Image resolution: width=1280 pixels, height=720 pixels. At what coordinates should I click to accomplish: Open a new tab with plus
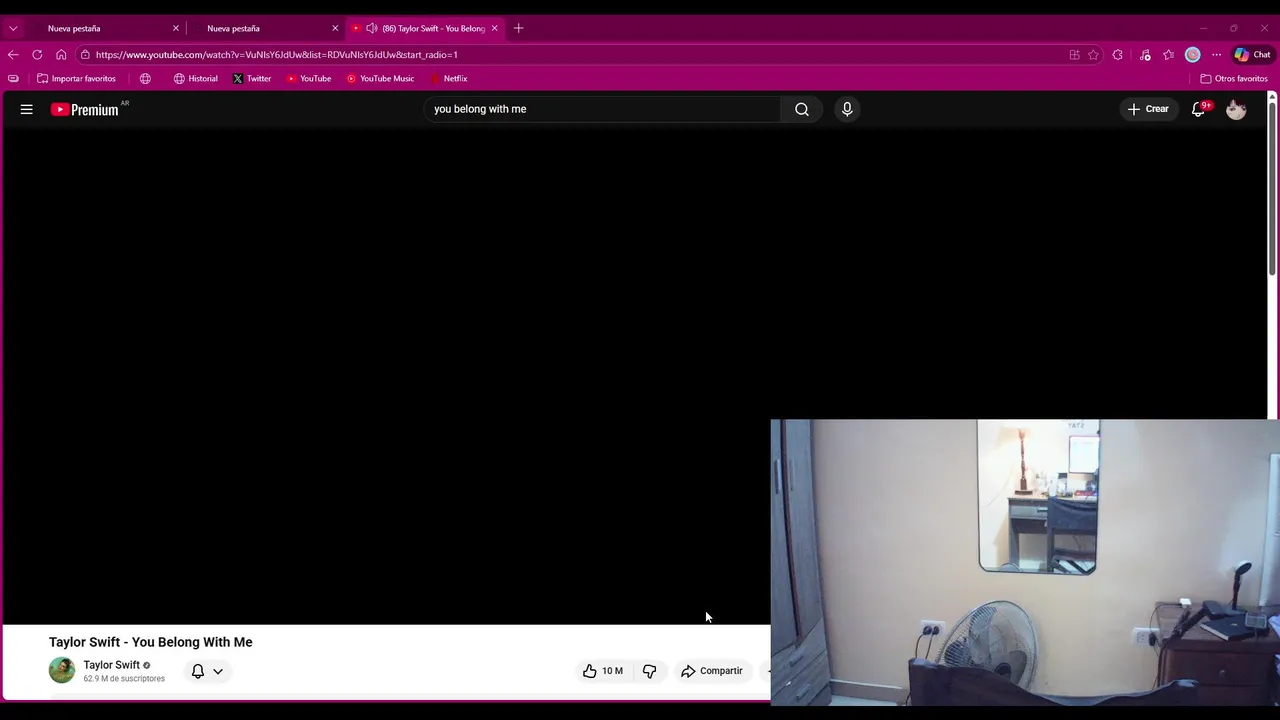click(x=518, y=28)
